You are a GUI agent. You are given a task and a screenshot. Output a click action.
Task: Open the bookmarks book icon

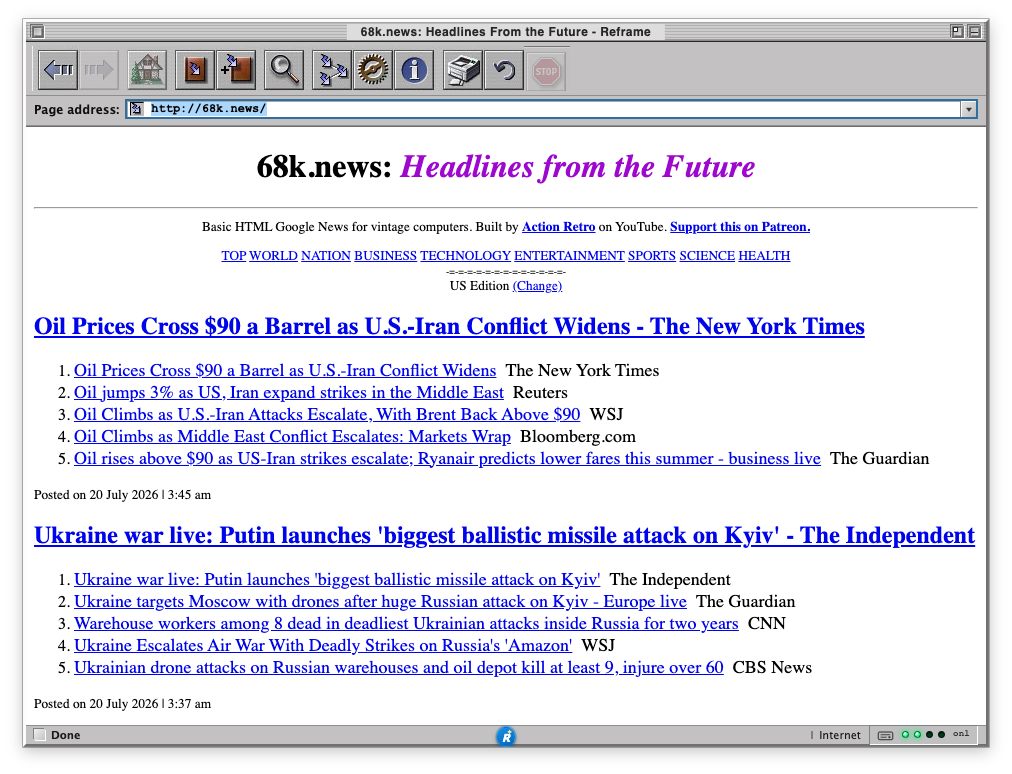tap(195, 70)
